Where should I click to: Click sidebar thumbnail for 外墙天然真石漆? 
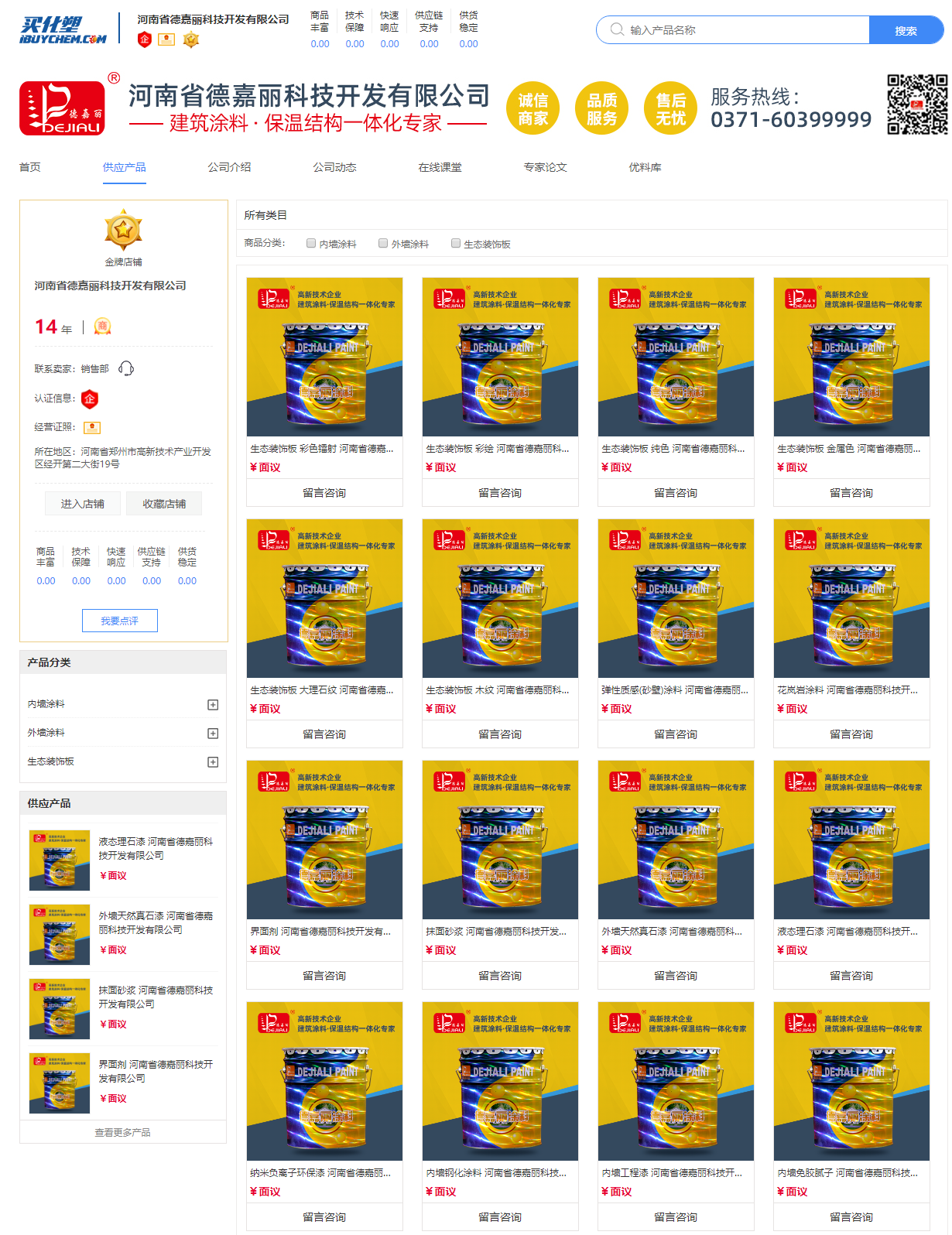(60, 935)
